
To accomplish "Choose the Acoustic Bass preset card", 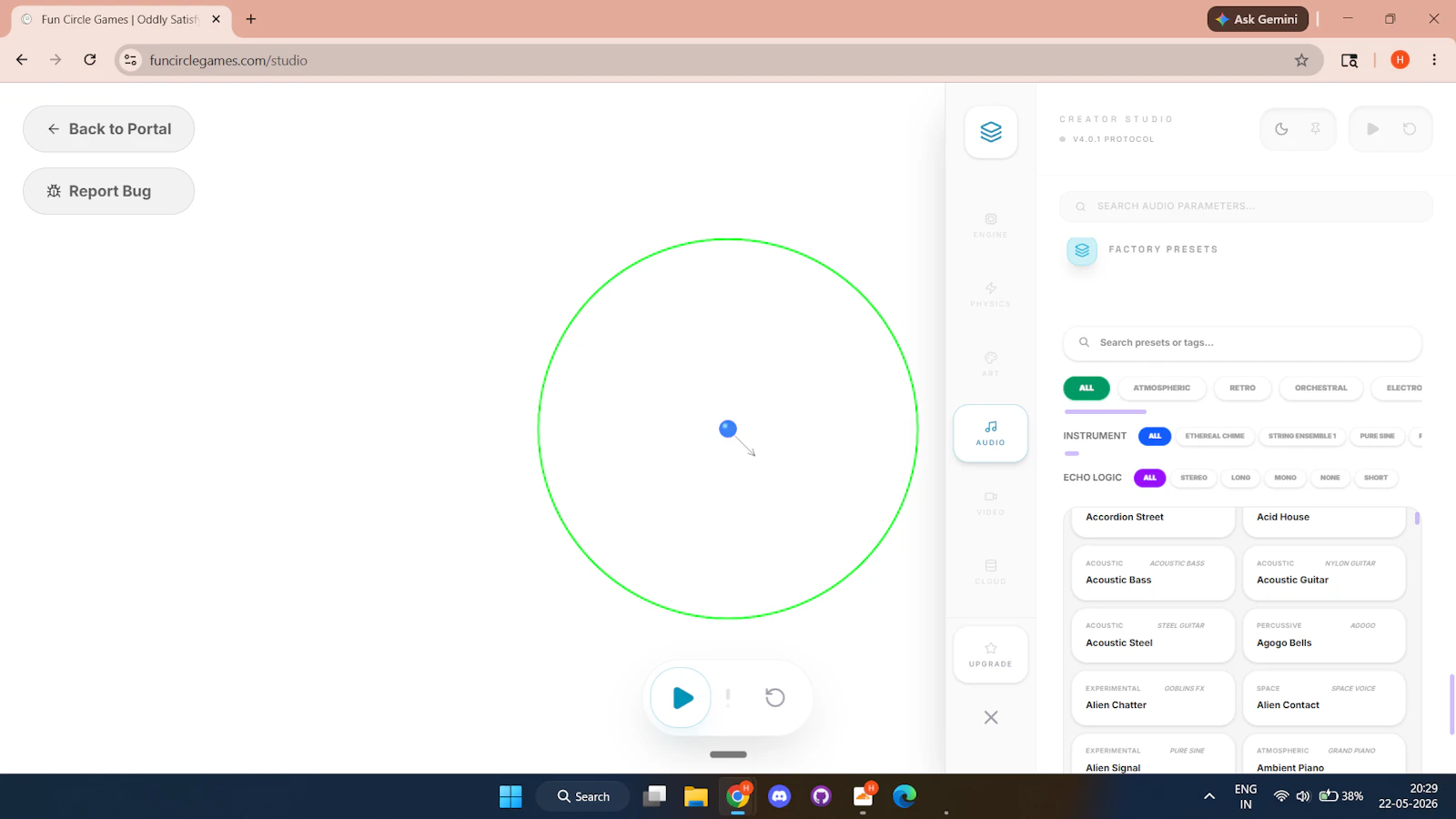I will click(x=1153, y=572).
